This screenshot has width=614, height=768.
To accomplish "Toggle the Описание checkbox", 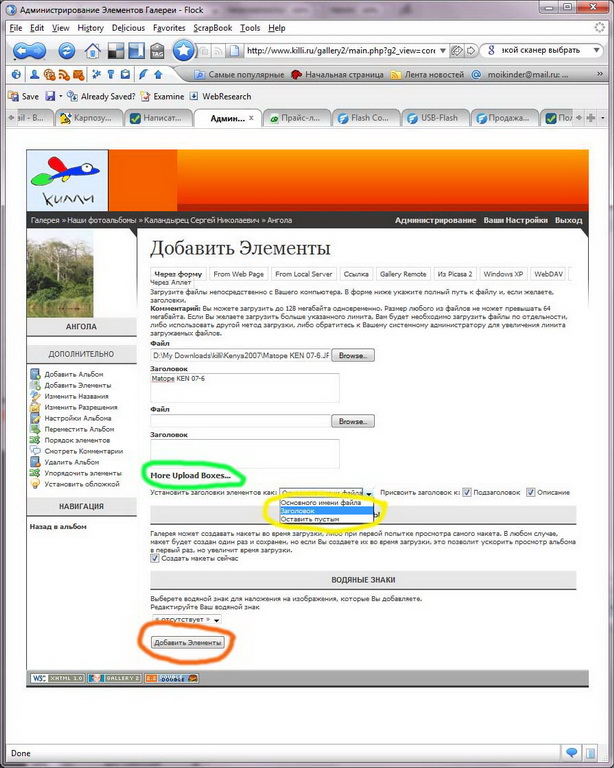I will coord(531,492).
